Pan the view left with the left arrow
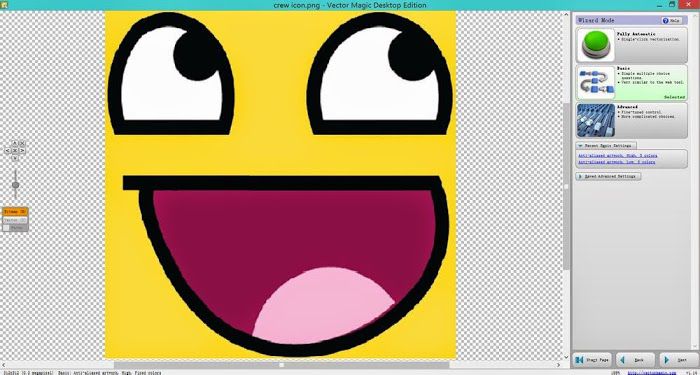700x375 pixels. point(7,150)
